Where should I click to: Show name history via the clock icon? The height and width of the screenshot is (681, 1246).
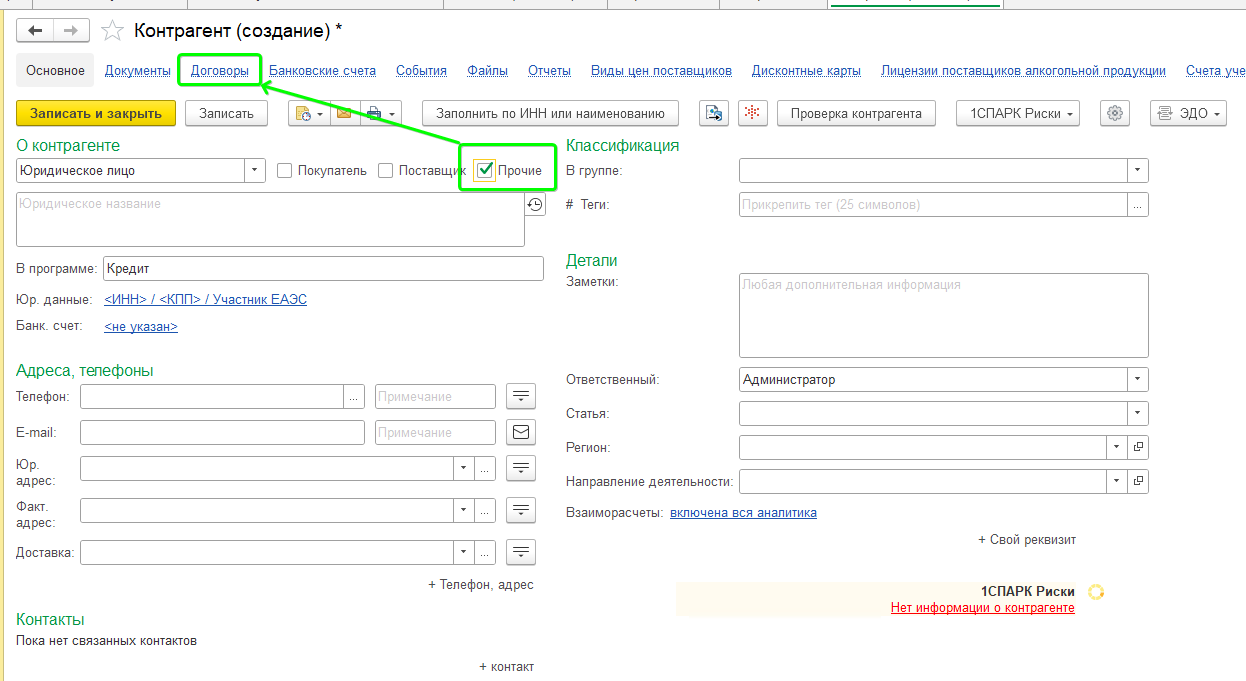535,204
